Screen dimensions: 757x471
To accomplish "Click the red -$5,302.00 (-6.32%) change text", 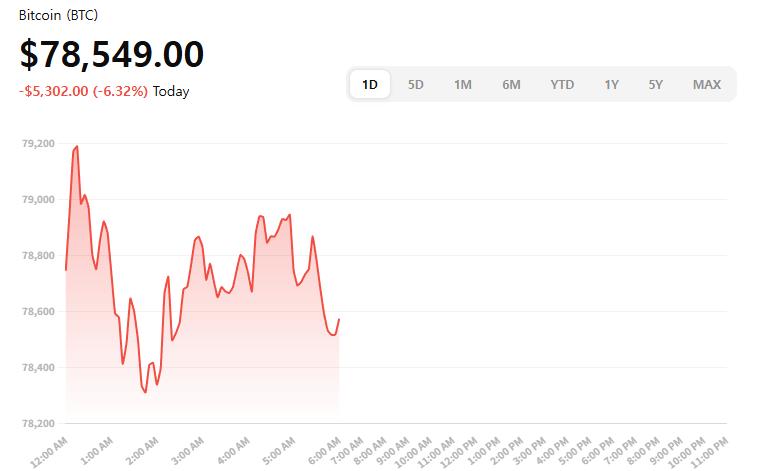I will click(84, 91).
